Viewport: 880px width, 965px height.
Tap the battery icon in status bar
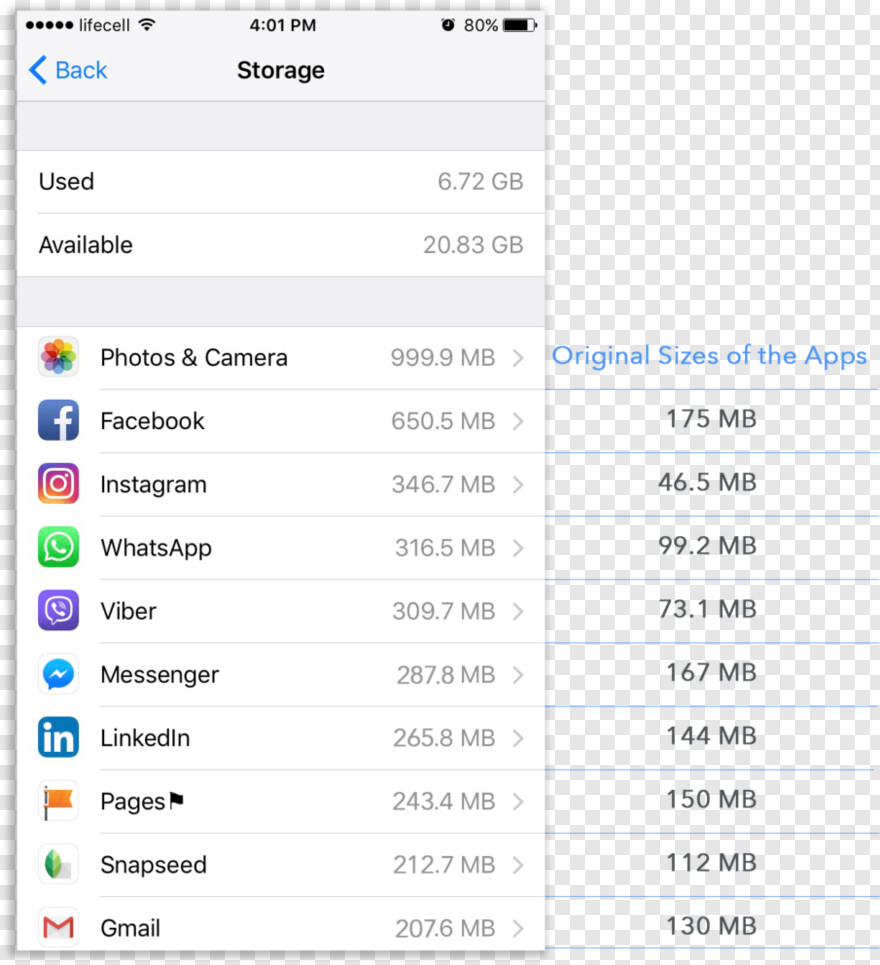(x=519, y=25)
